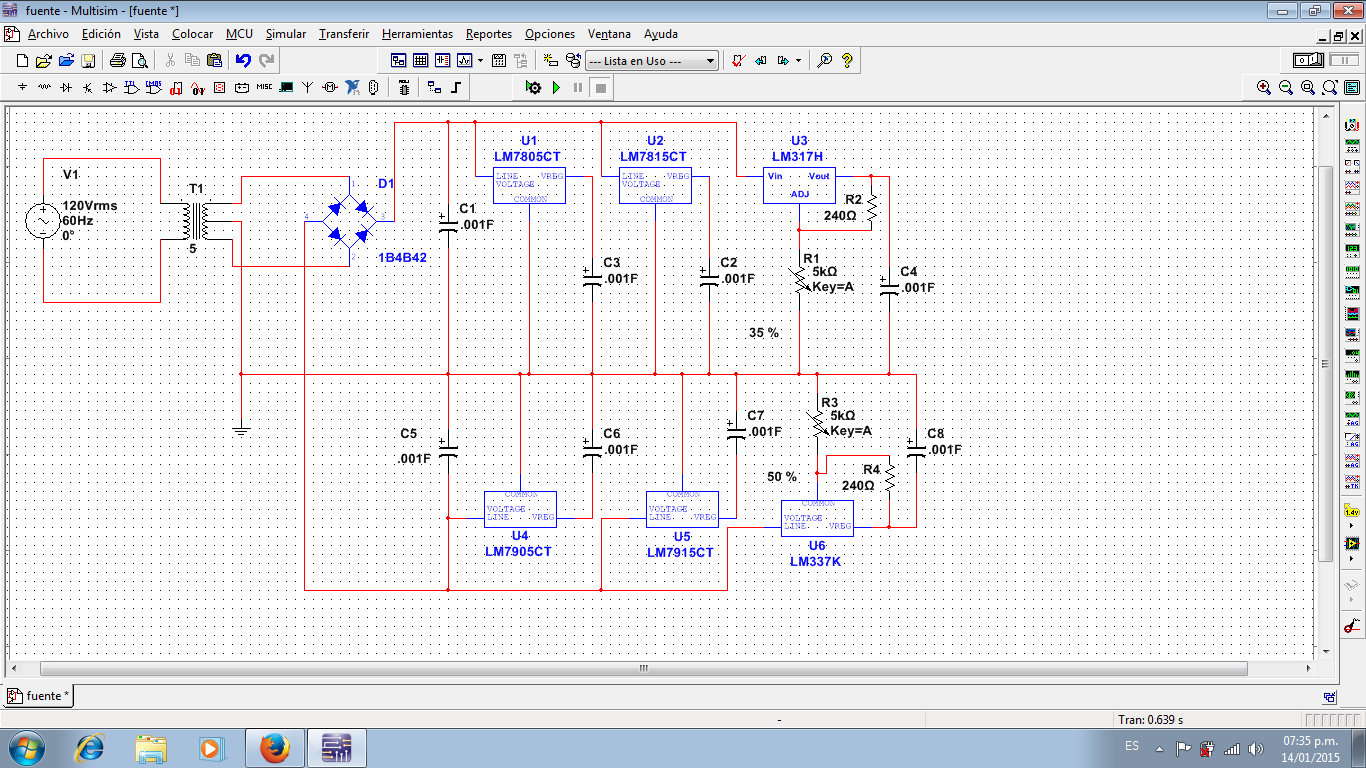This screenshot has width=1366, height=768.
Task: Run the simulation with green play button
Action: (557, 88)
